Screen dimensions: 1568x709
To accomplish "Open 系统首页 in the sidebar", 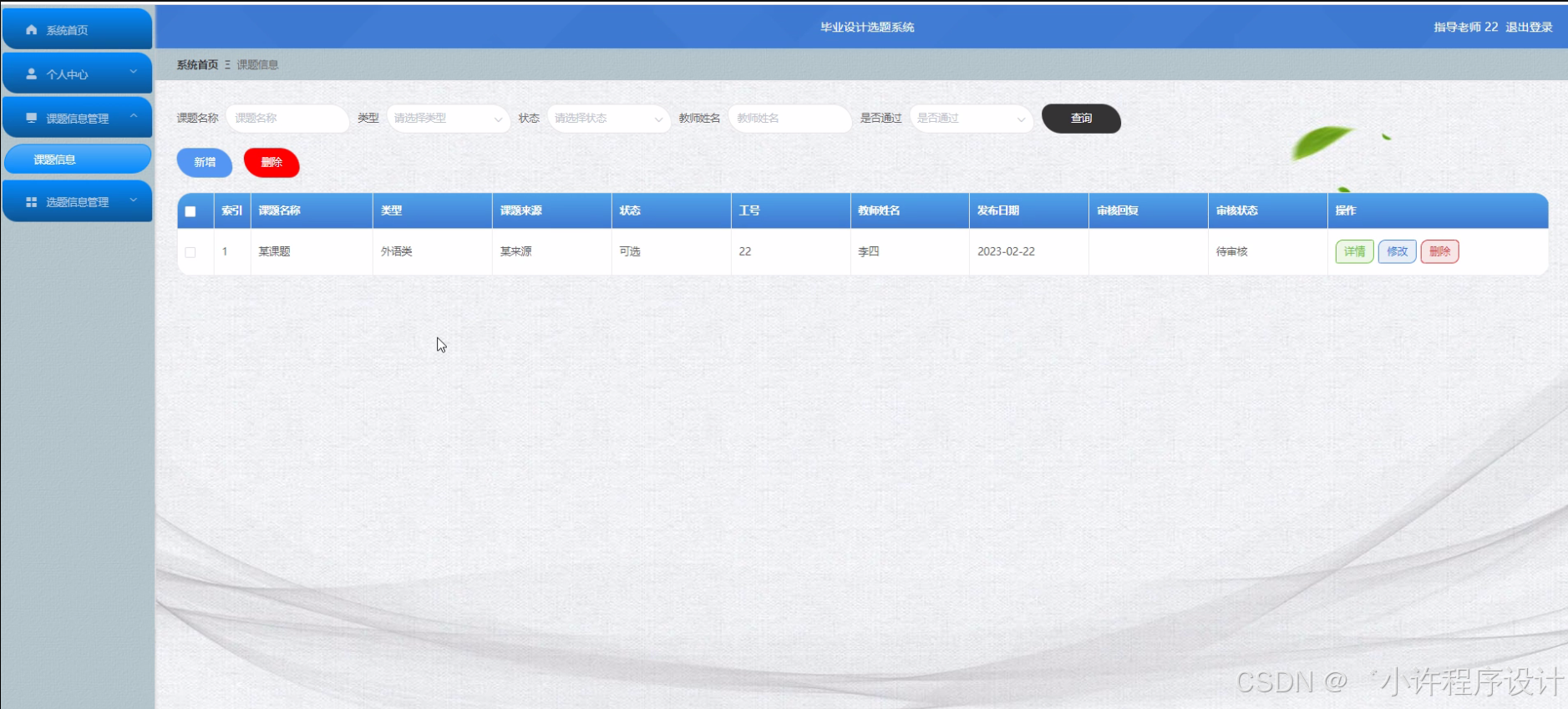I will pyautogui.click(x=78, y=29).
